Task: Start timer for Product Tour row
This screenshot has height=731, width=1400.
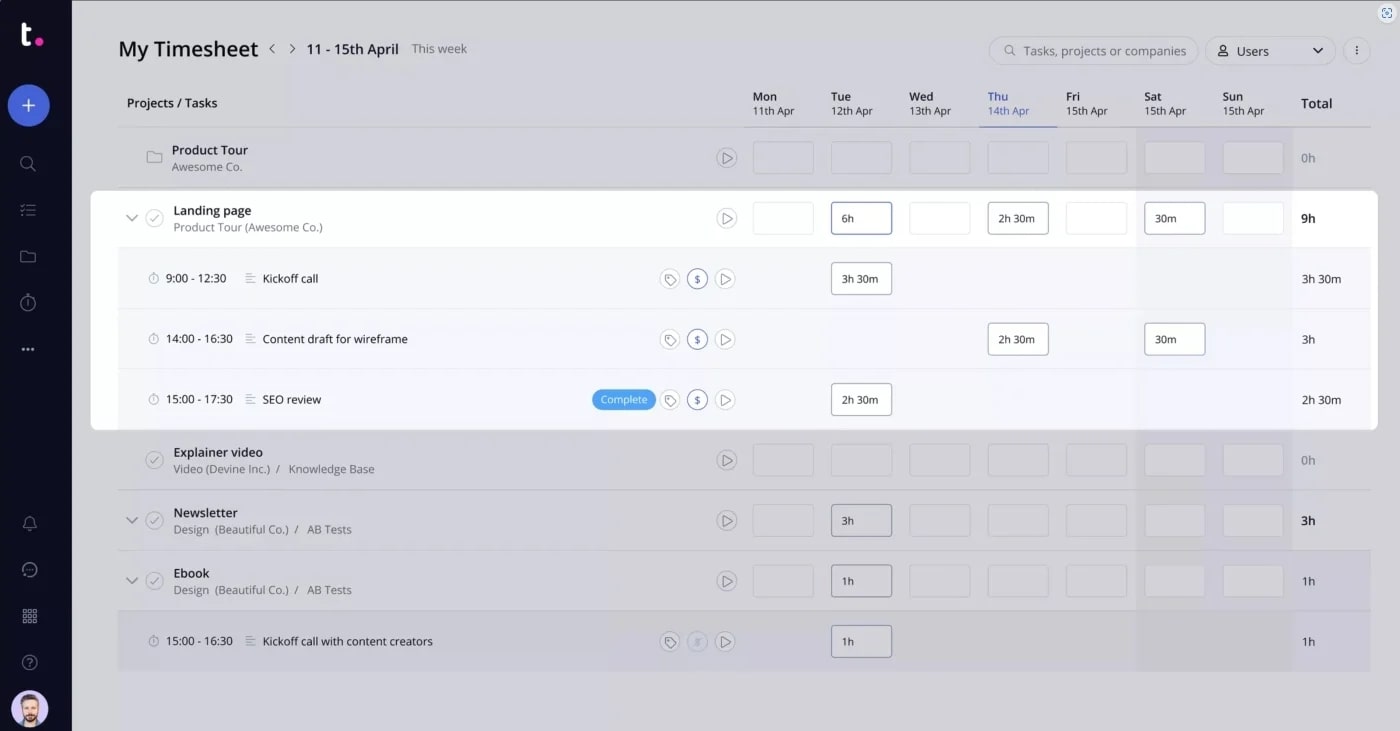Action: coord(726,158)
